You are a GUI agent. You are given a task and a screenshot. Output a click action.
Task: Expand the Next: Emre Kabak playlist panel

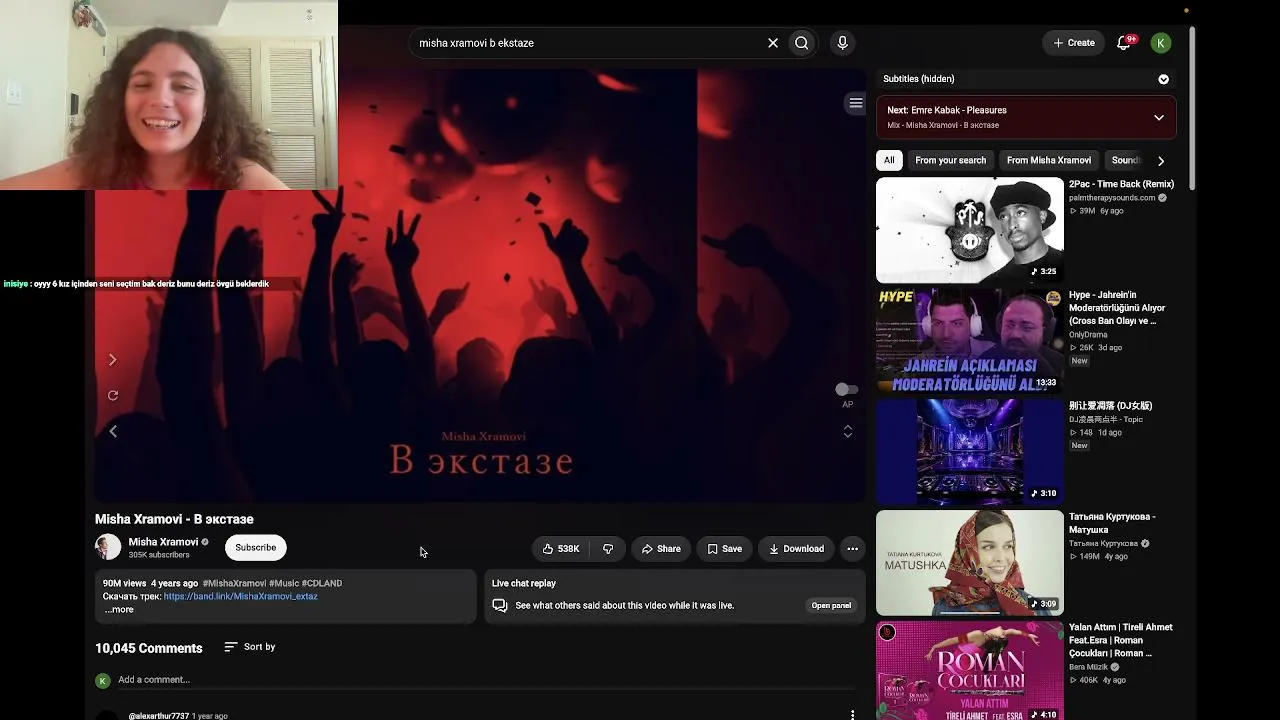1159,117
